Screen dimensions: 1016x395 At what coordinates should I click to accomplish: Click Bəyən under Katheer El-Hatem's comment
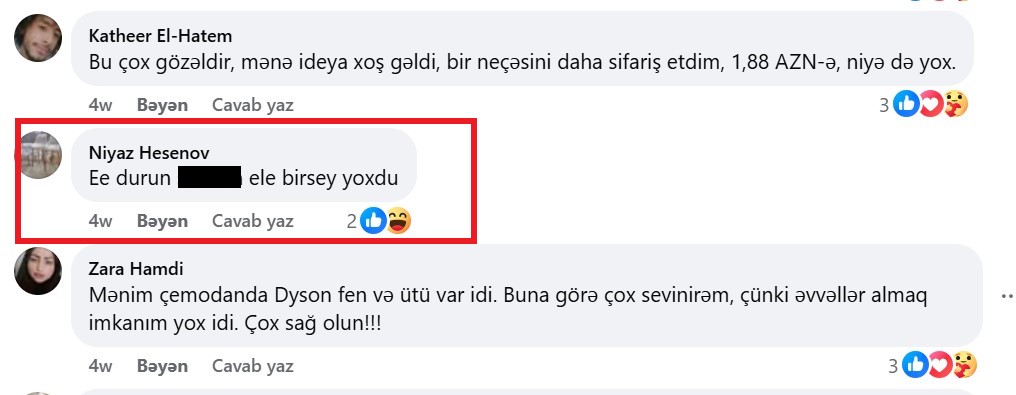(162, 105)
